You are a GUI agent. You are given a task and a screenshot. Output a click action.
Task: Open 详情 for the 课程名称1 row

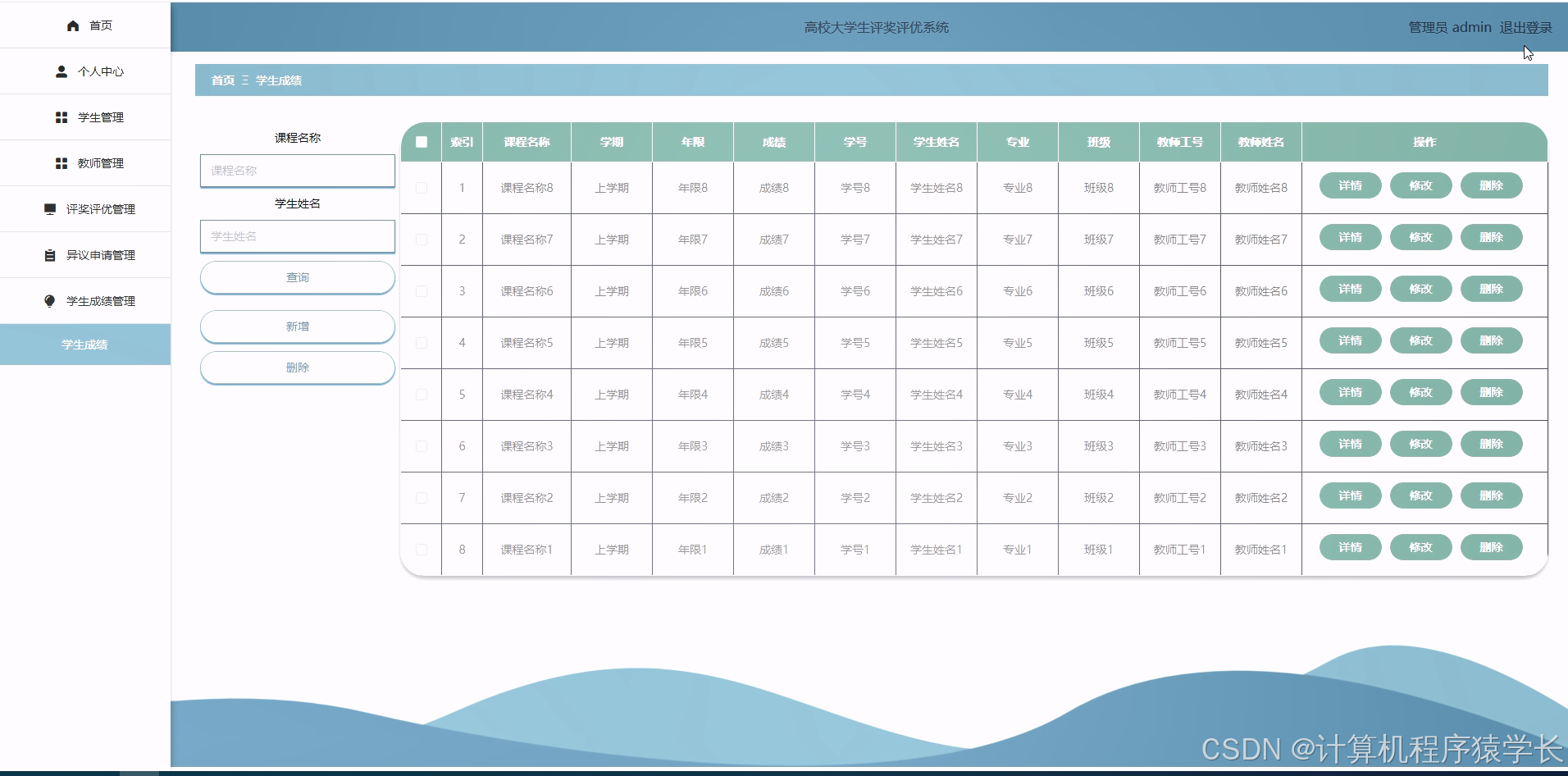point(1350,547)
